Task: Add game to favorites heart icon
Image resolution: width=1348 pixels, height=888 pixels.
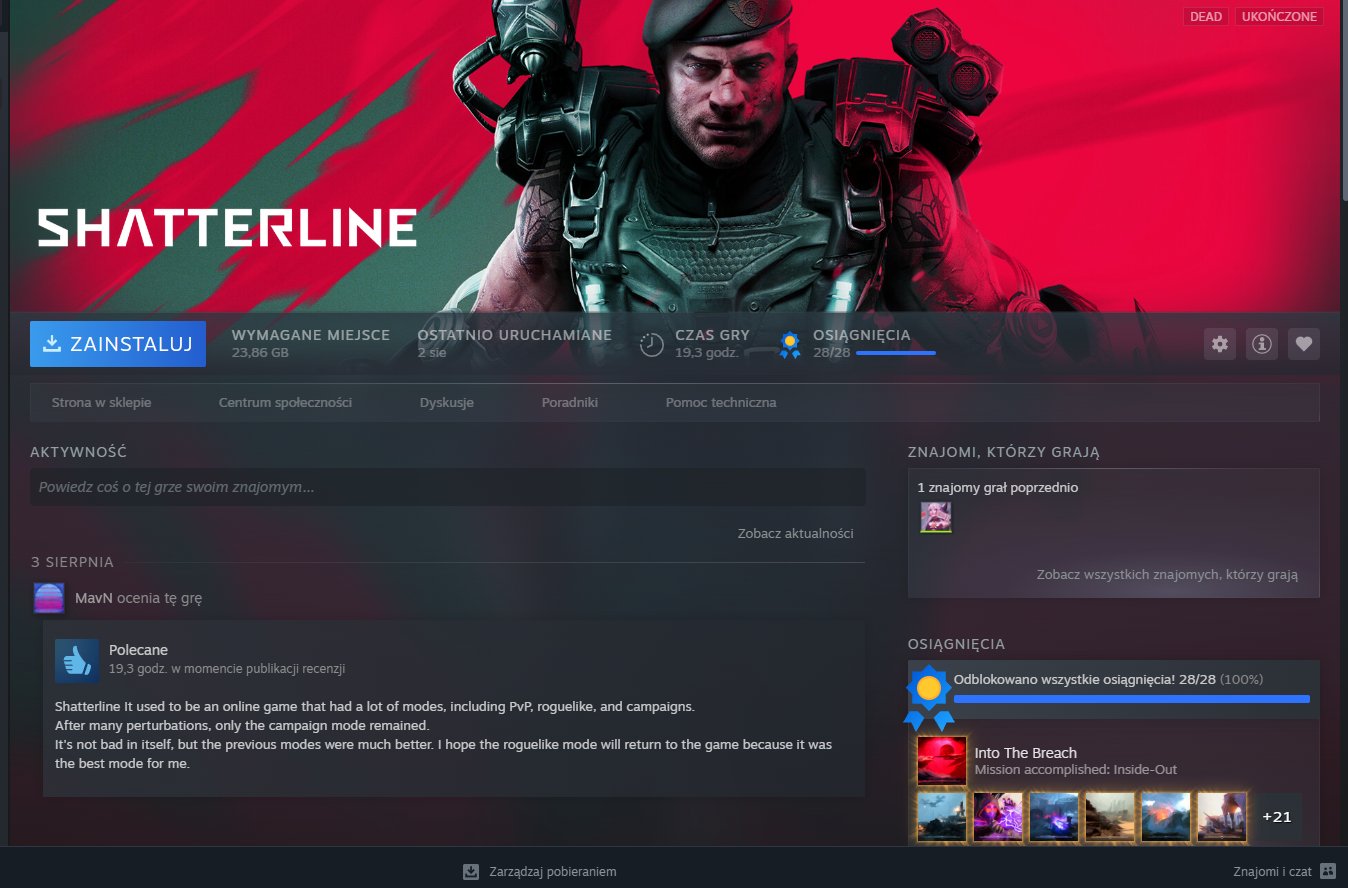Action: point(1303,344)
